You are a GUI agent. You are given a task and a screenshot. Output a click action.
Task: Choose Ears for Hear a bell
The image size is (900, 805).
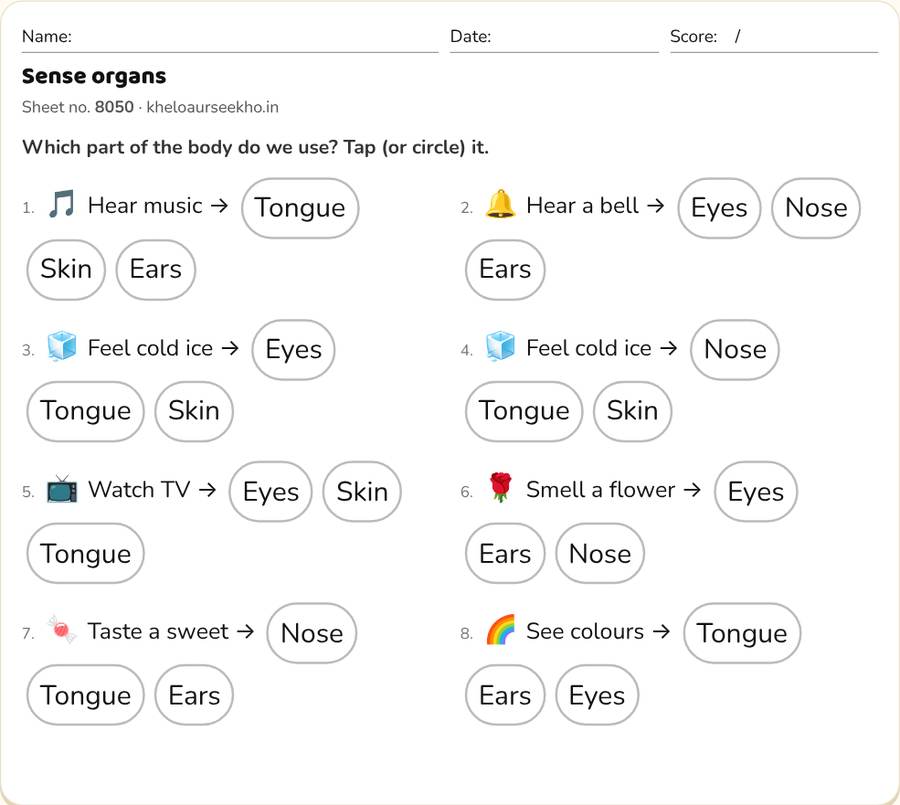(x=505, y=269)
